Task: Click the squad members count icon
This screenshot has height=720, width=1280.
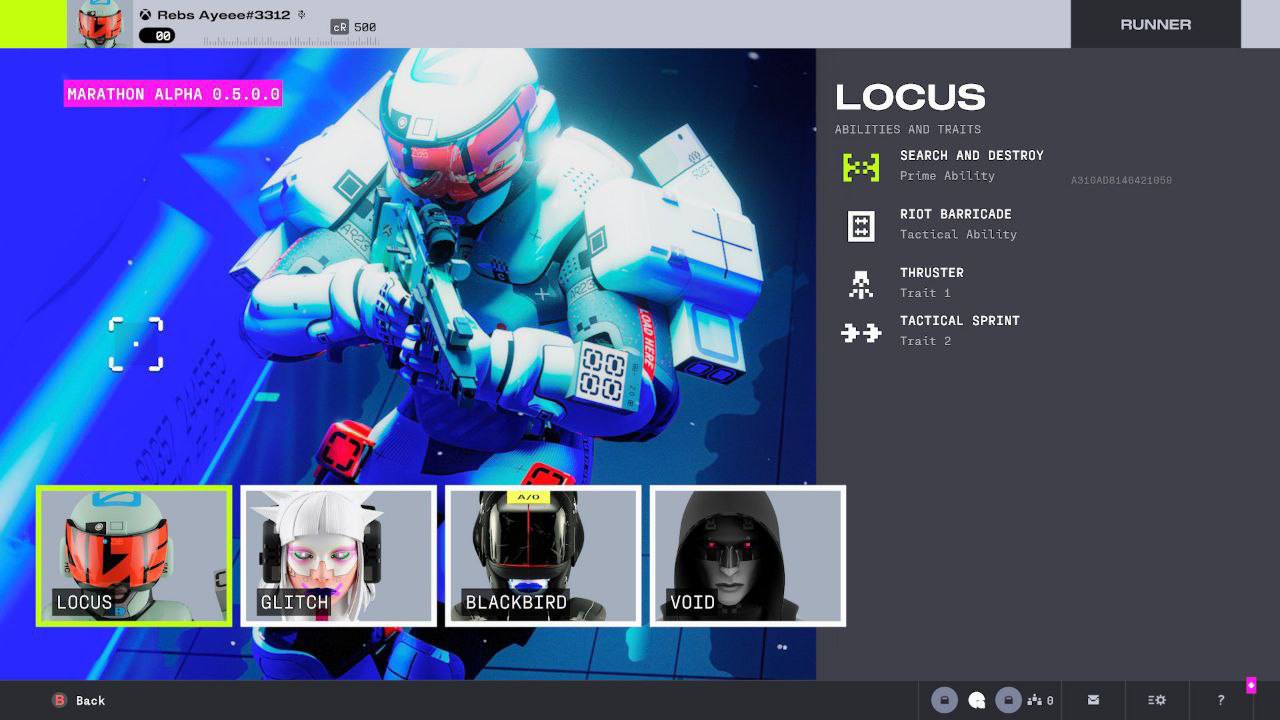Action: click(1040, 700)
